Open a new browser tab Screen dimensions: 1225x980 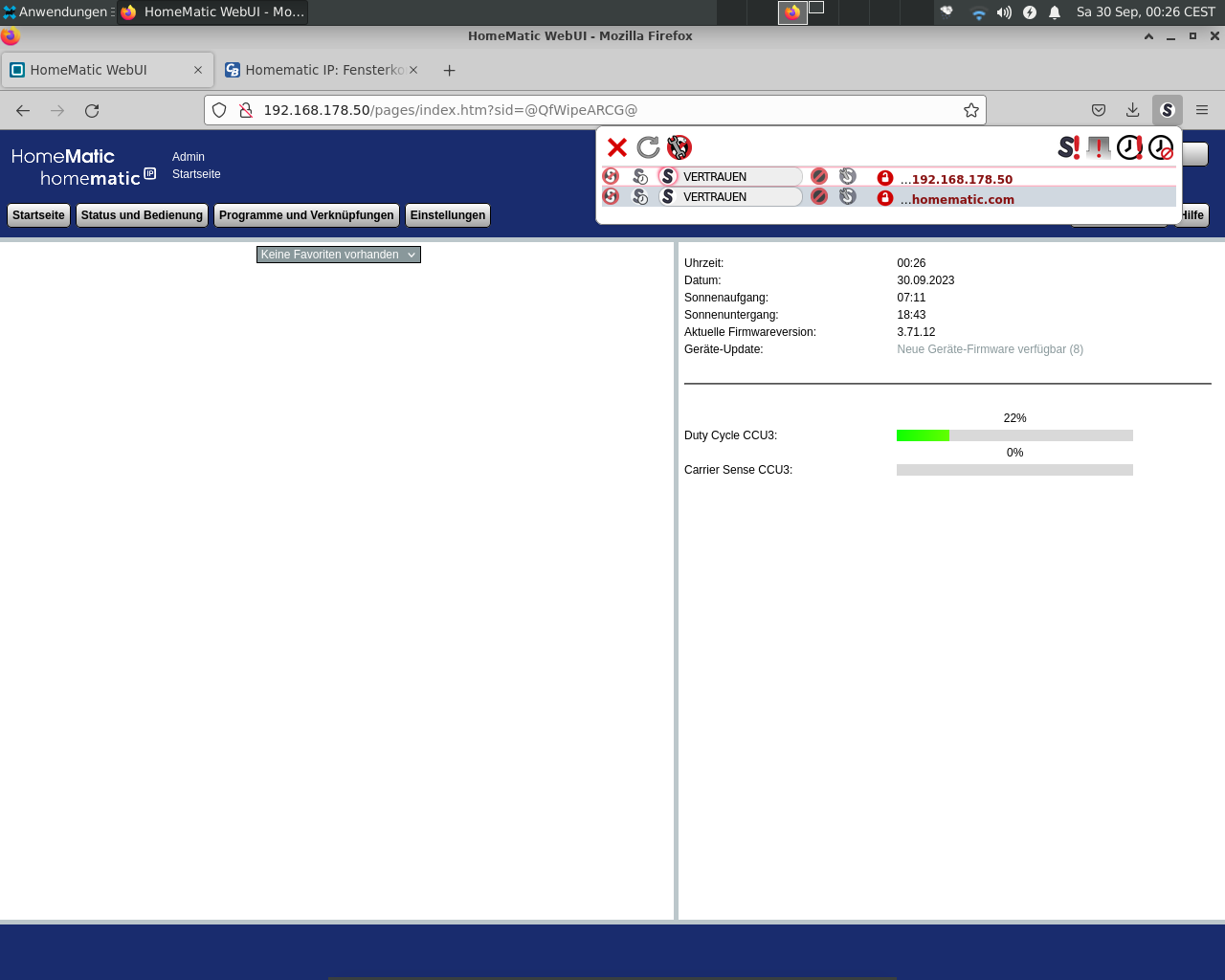point(450,70)
